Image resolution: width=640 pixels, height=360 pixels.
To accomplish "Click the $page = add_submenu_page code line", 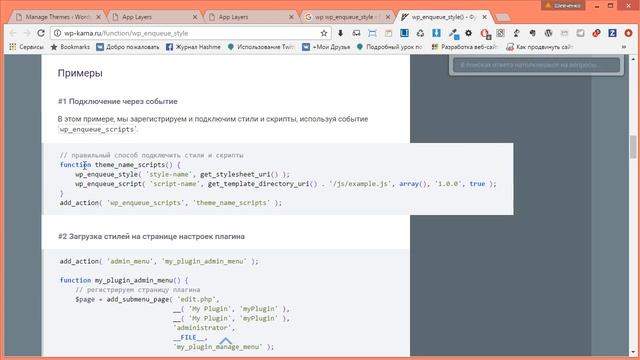I will tap(147, 299).
